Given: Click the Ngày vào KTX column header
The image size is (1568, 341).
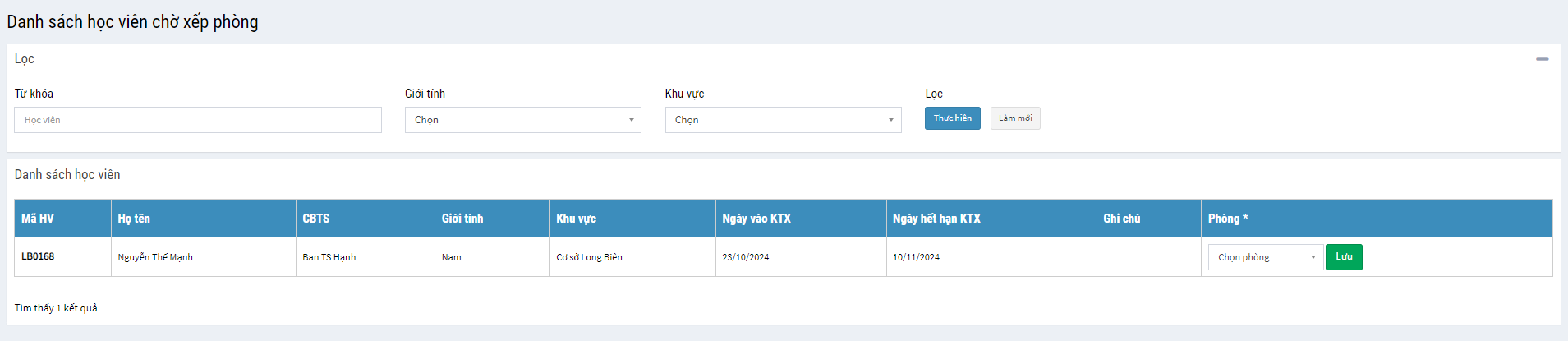Looking at the screenshot, I should click(756, 219).
